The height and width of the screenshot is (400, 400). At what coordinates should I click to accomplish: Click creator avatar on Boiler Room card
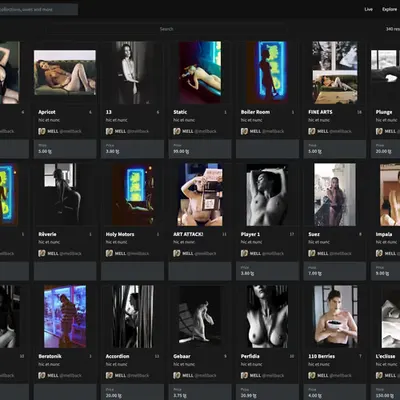point(244,131)
